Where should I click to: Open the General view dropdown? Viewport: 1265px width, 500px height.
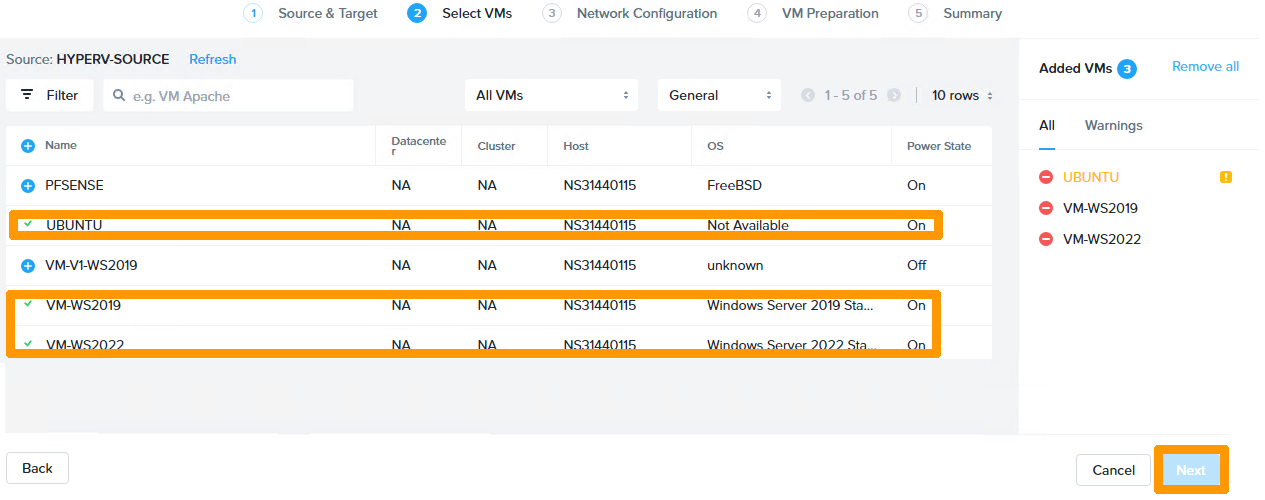(x=718, y=96)
